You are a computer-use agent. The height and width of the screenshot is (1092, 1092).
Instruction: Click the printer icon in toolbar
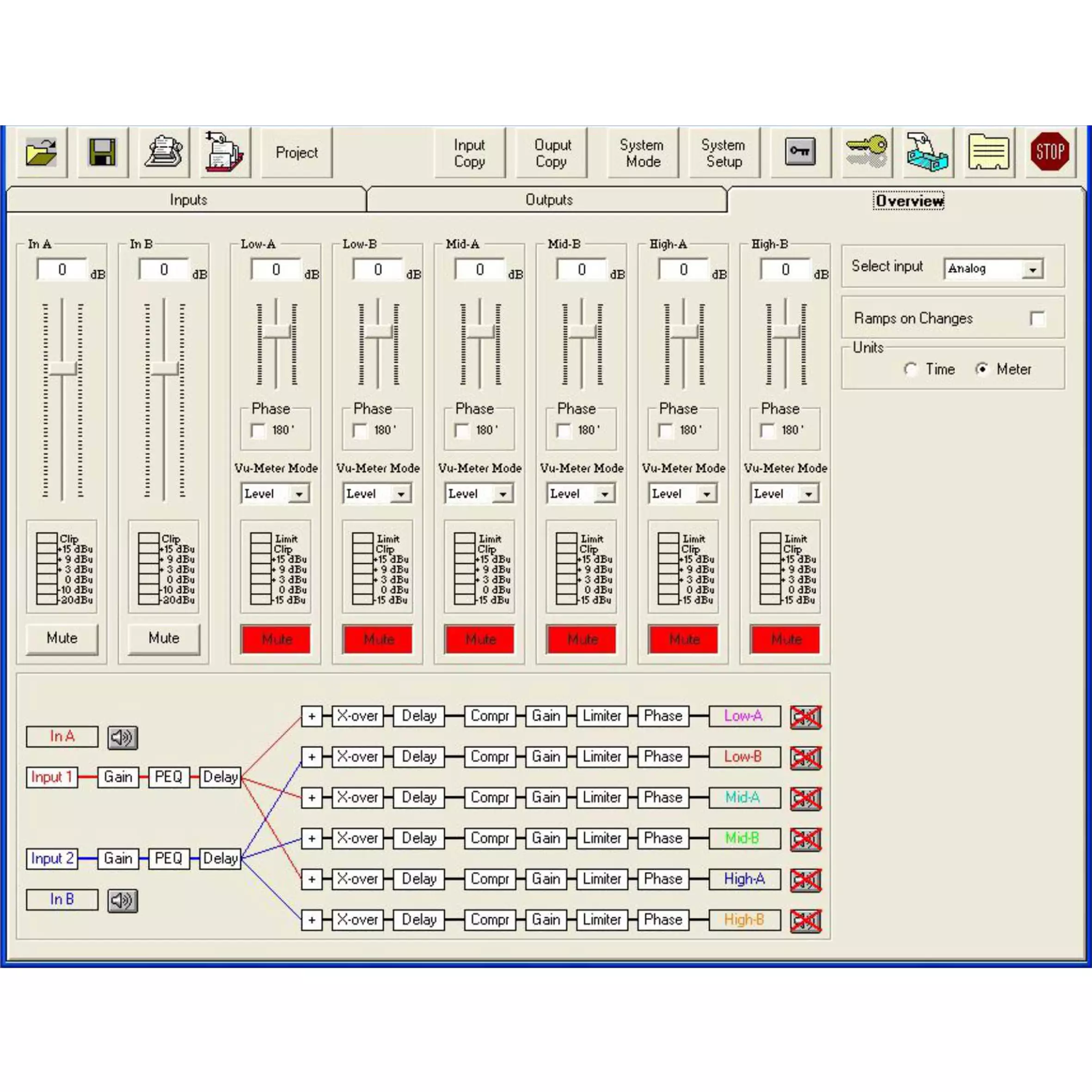point(164,153)
